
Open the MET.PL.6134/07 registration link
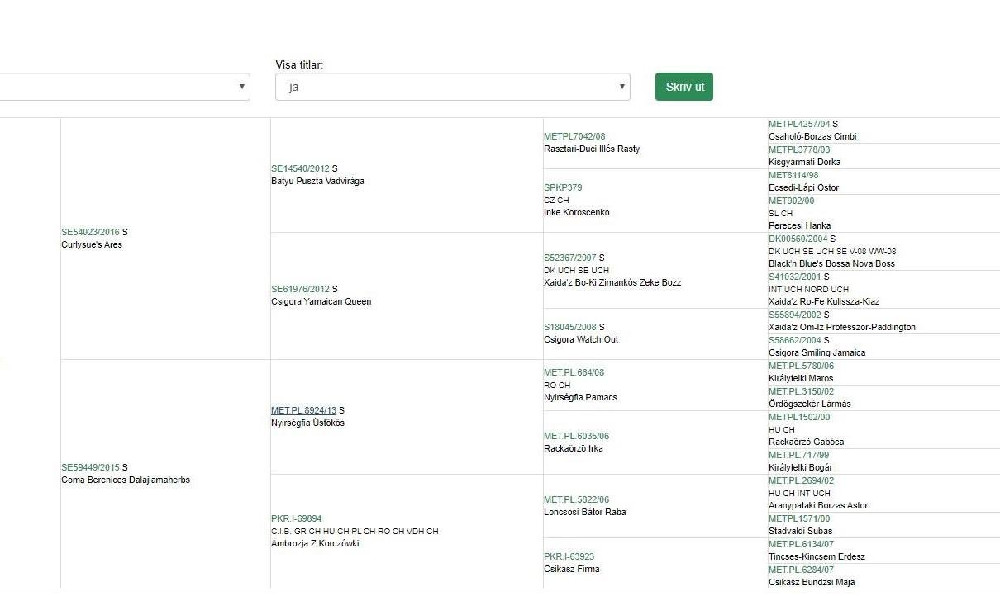click(801, 544)
